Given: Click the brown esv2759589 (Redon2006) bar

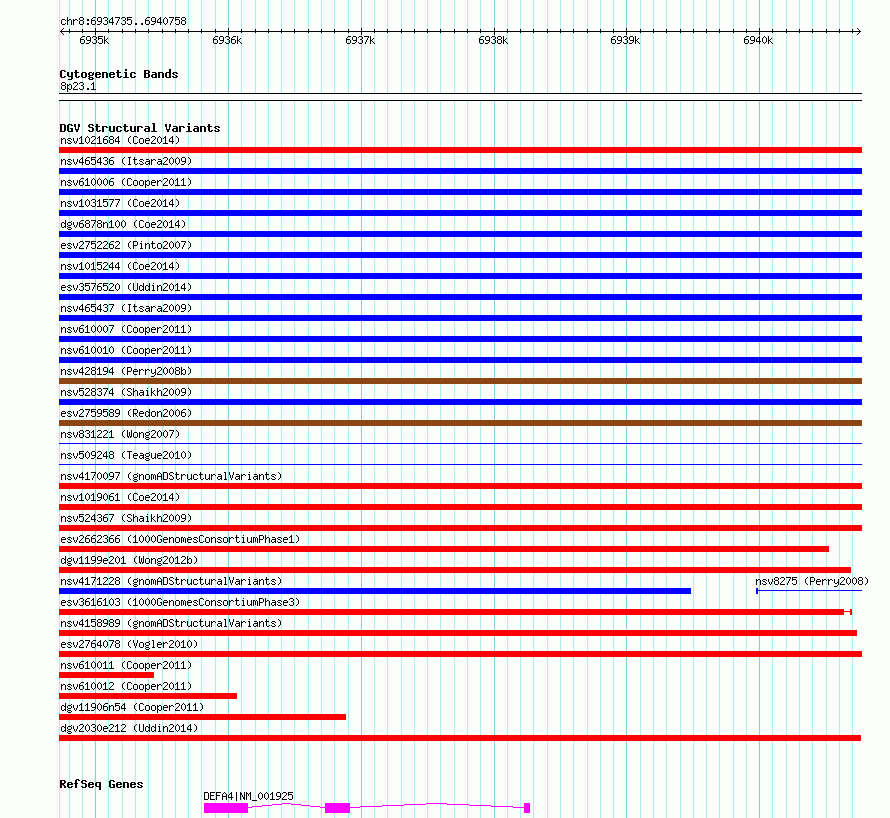Looking at the screenshot, I should pos(460,423).
